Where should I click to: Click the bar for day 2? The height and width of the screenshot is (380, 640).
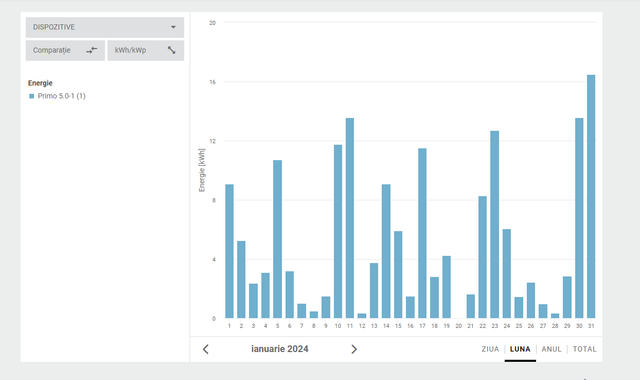tap(241, 280)
